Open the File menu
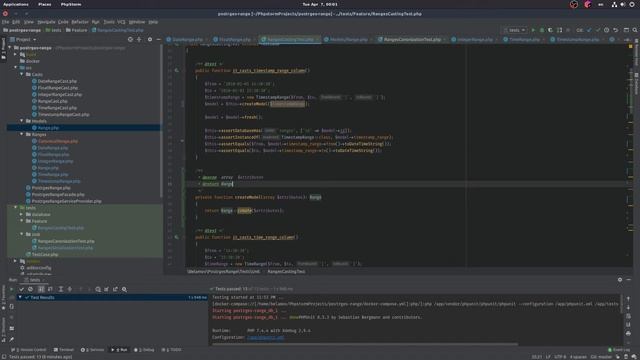This screenshot has height=360, width=640. coord(5,22)
